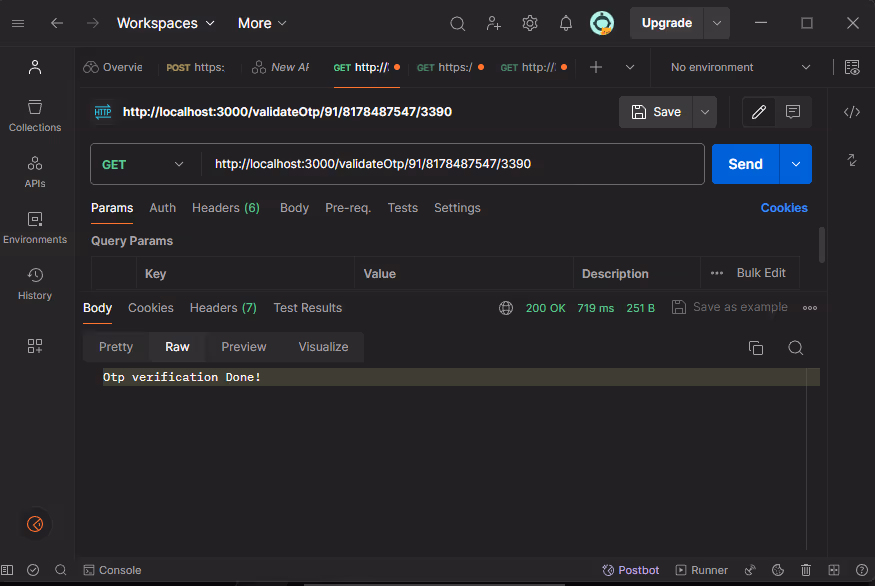
Task: Toggle the sidebar icon in status bar
Action: [7, 570]
